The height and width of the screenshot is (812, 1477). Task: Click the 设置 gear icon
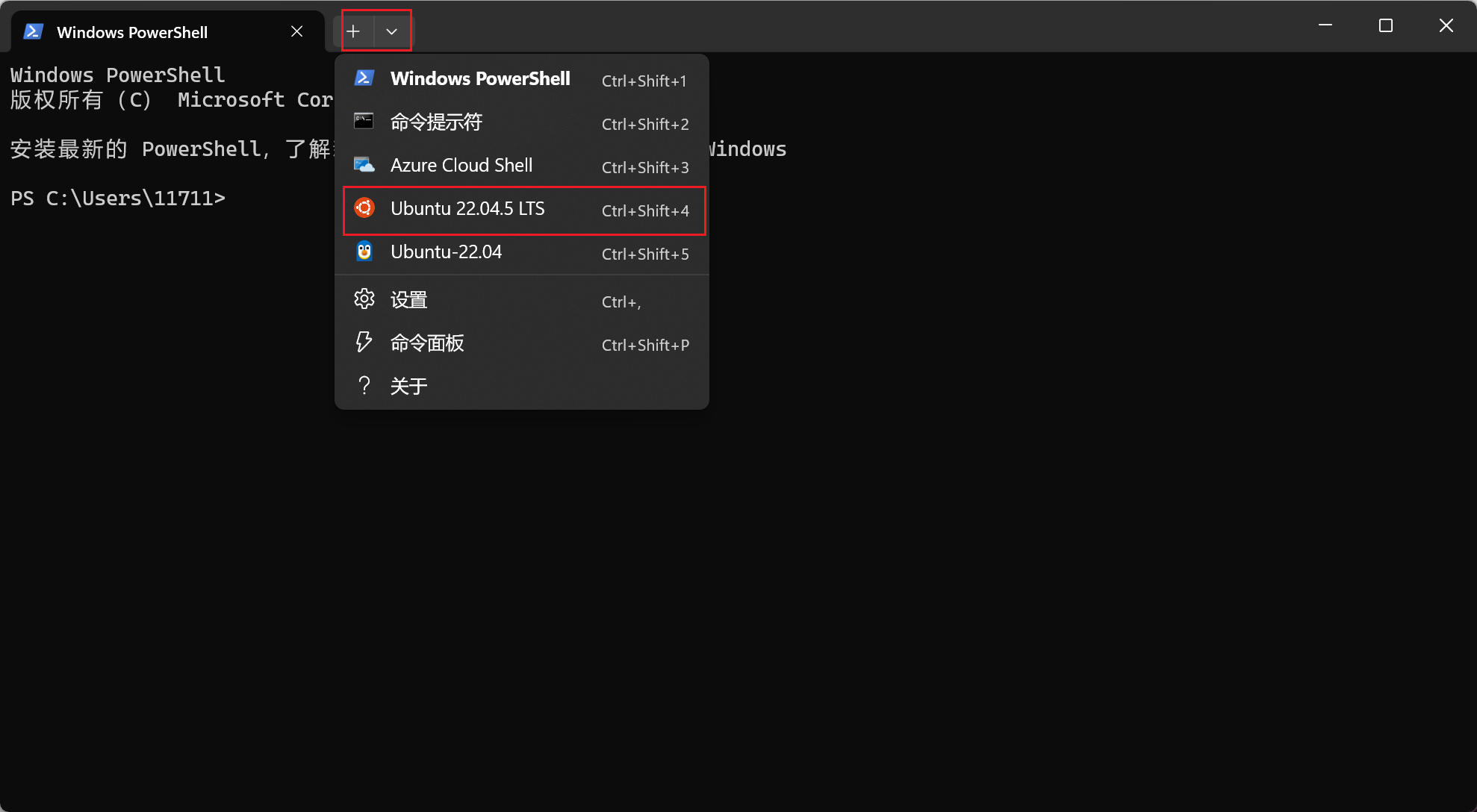(364, 298)
